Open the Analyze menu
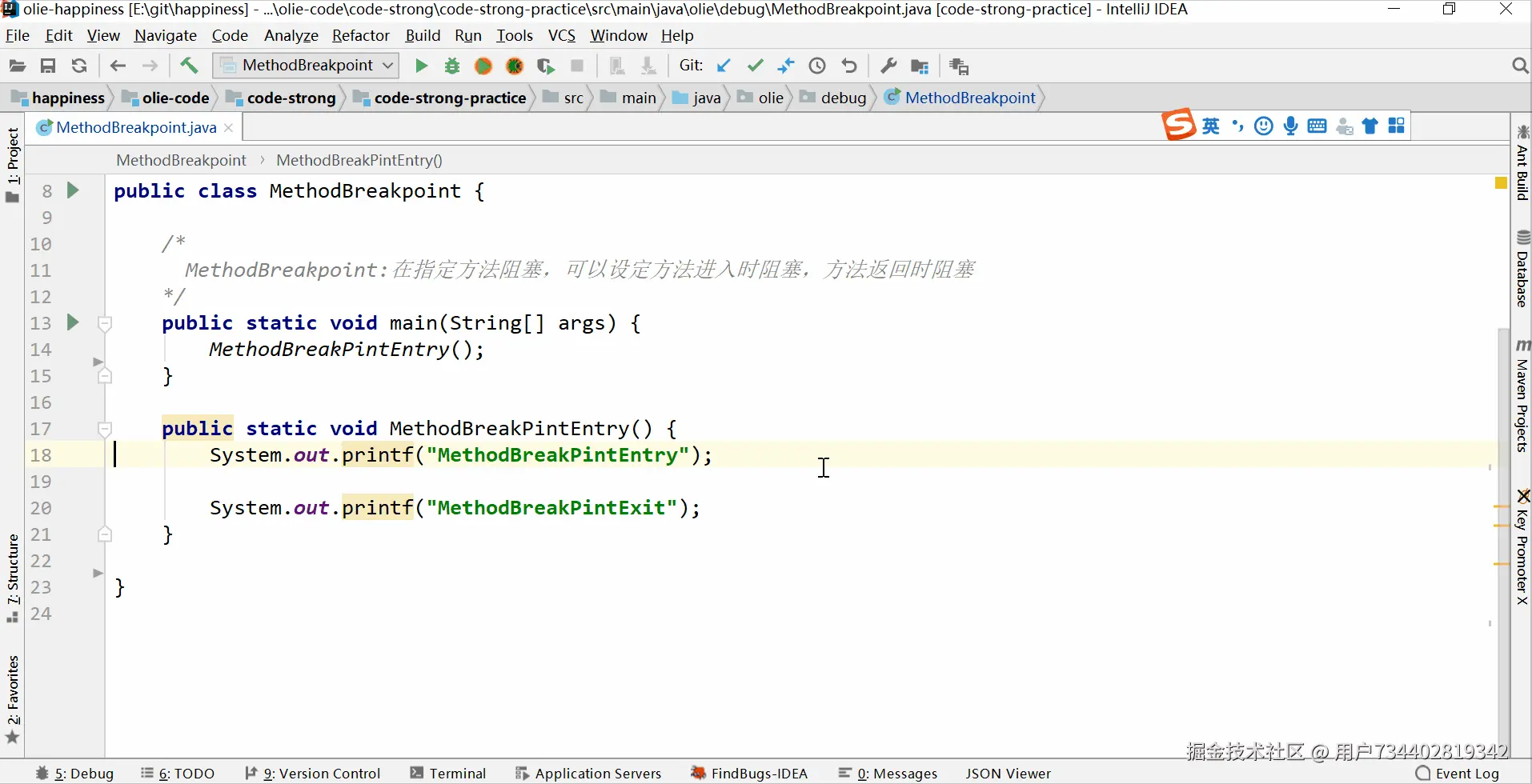The height and width of the screenshot is (784, 1532). 291,35
